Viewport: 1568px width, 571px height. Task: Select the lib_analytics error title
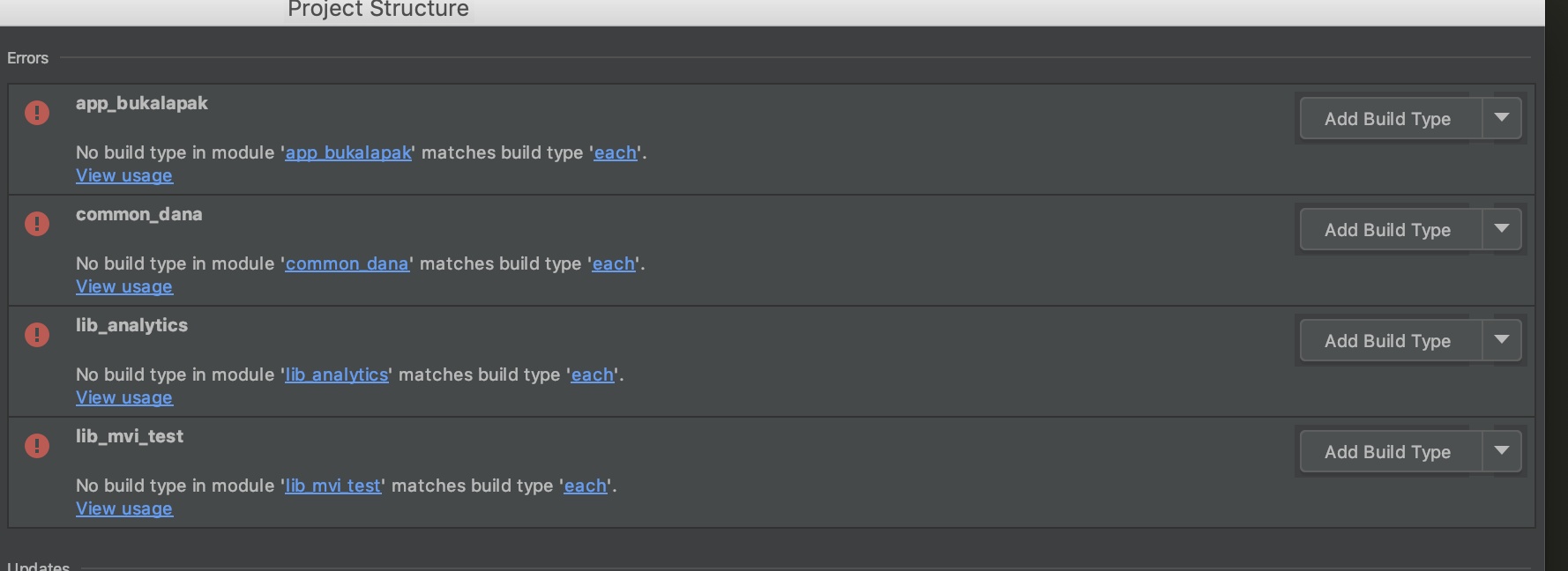pyautogui.click(x=131, y=325)
